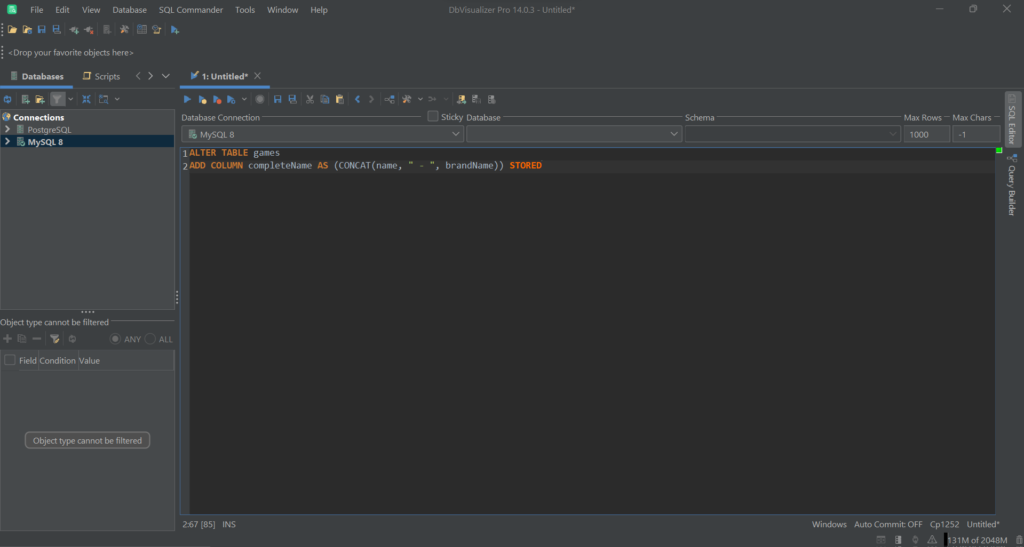Click the warning triangle icon in status bar
The image size is (1024, 547).
point(932,540)
